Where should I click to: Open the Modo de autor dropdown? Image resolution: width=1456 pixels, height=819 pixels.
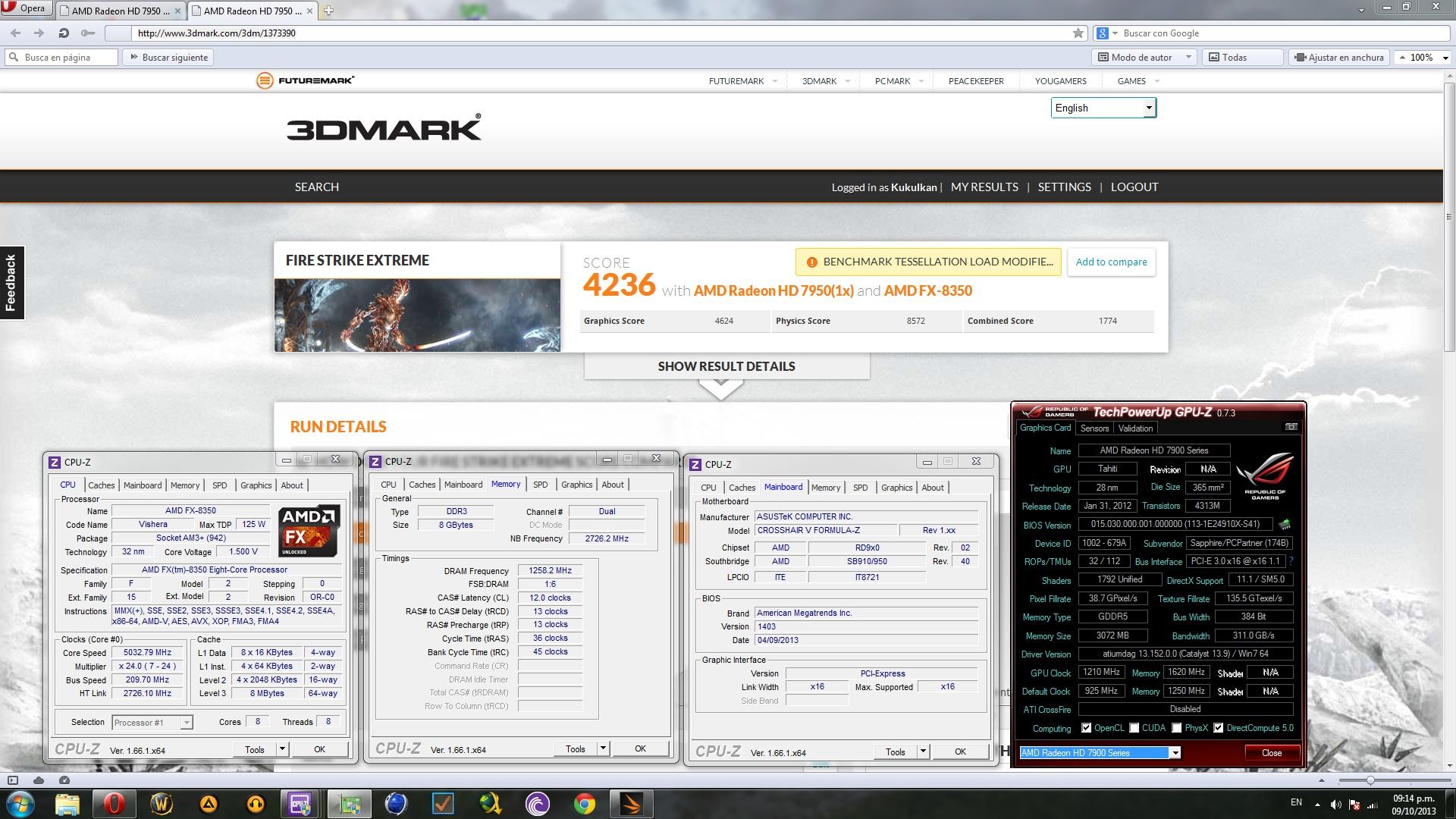[1144, 58]
